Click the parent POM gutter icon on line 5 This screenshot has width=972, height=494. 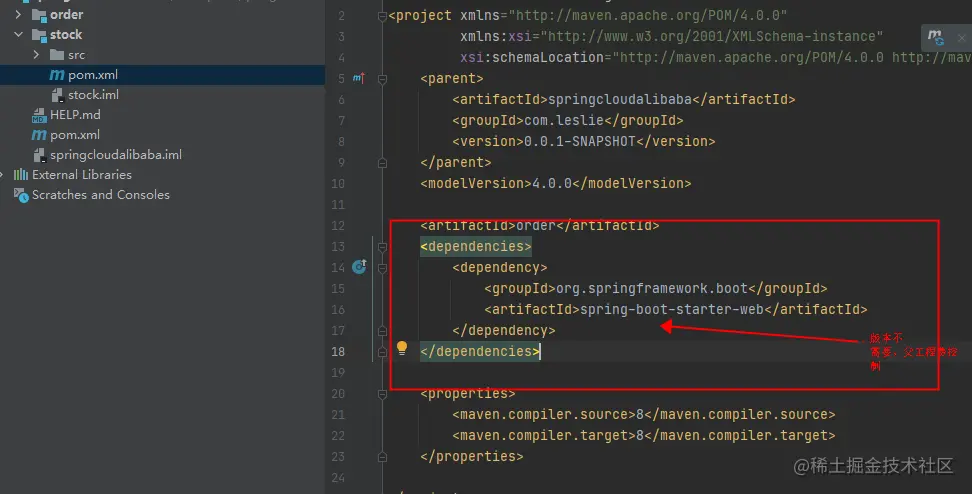tap(359, 78)
